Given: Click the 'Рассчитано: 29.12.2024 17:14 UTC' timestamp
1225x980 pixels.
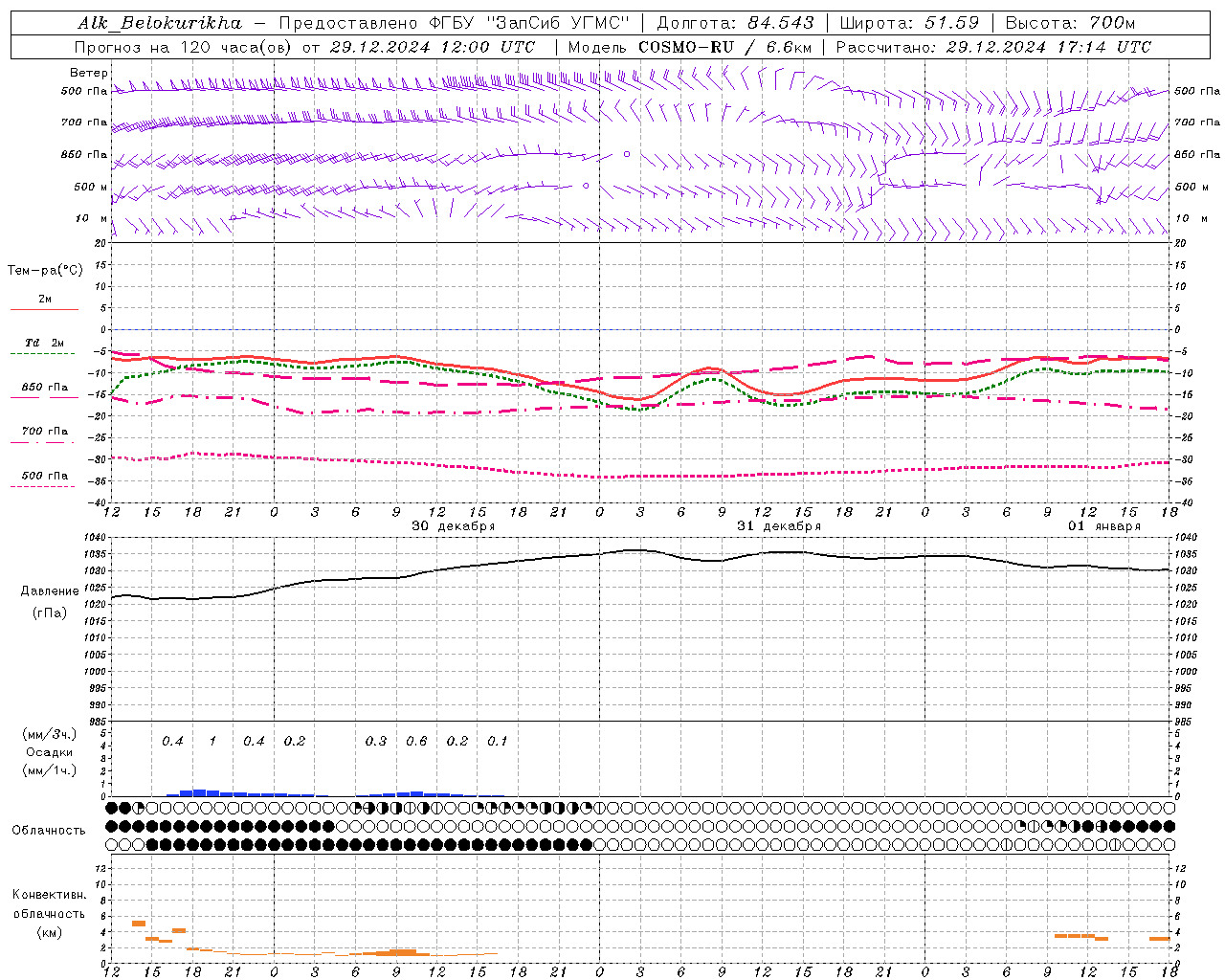Looking at the screenshot, I should click(993, 47).
